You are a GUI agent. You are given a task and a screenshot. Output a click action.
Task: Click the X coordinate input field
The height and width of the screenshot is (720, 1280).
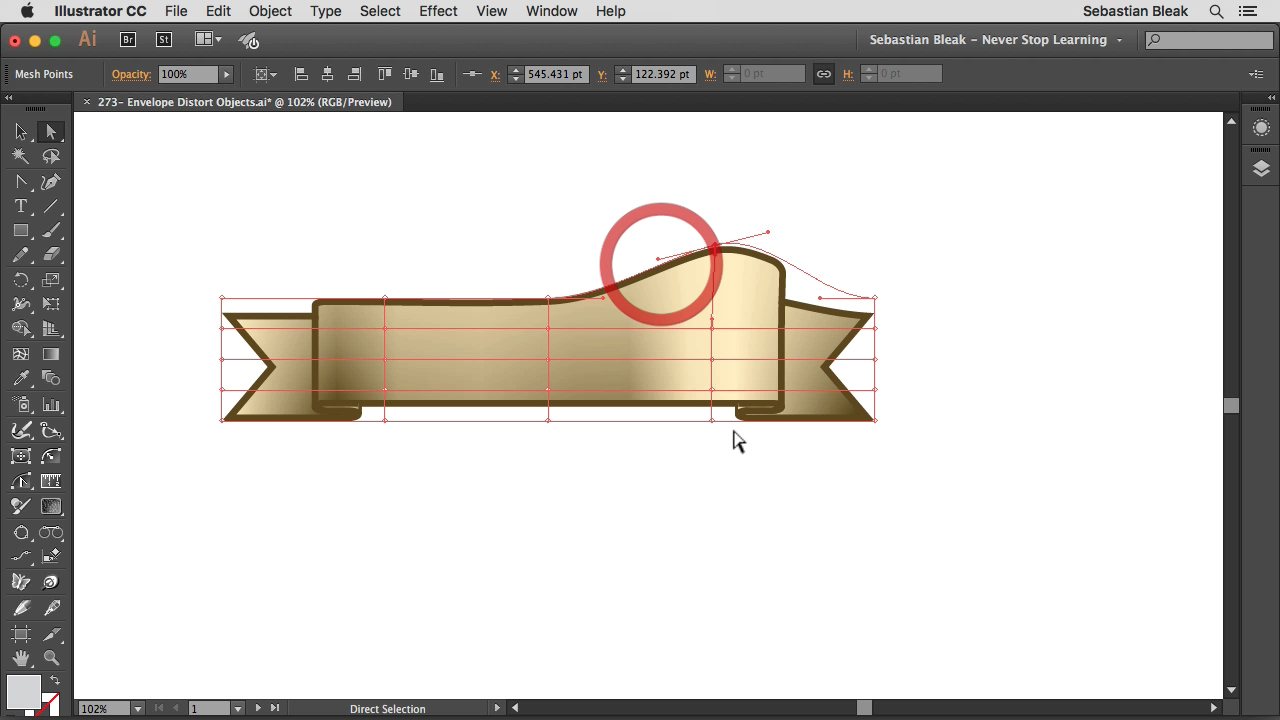coord(555,74)
